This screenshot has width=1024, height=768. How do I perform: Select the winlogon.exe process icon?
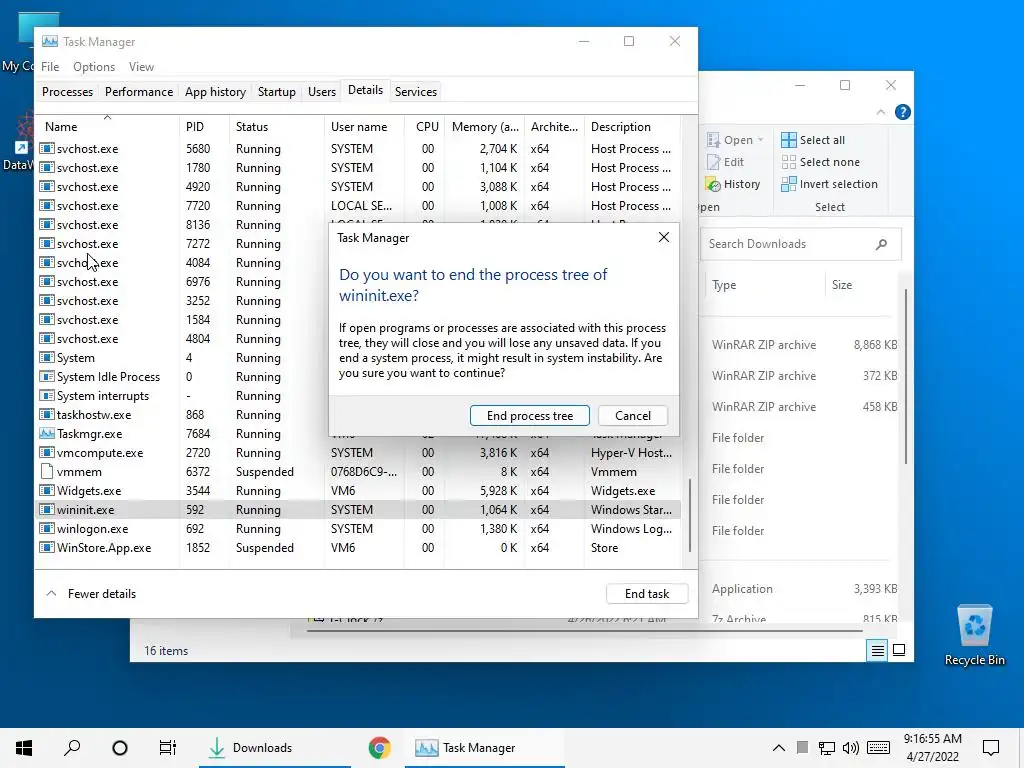pyautogui.click(x=46, y=528)
